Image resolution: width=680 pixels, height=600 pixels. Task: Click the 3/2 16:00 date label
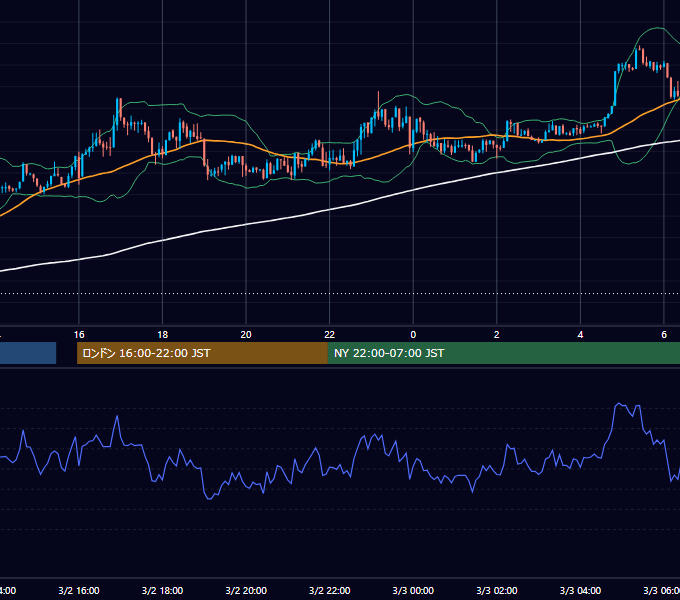pyautogui.click(x=79, y=590)
